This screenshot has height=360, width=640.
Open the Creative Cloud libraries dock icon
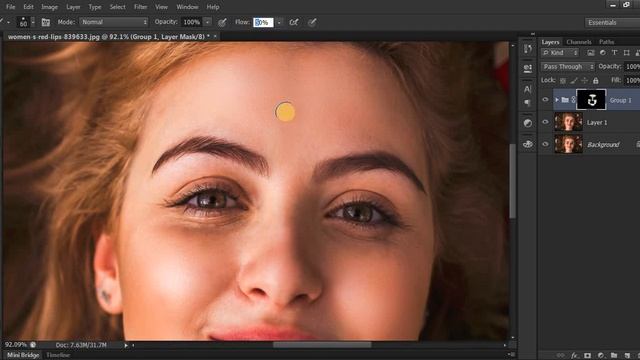pyautogui.click(x=528, y=144)
